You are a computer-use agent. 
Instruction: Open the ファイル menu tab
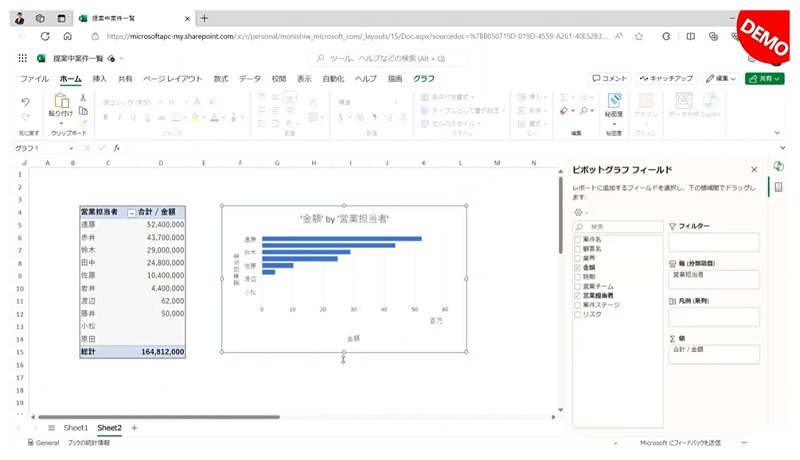[x=34, y=79]
